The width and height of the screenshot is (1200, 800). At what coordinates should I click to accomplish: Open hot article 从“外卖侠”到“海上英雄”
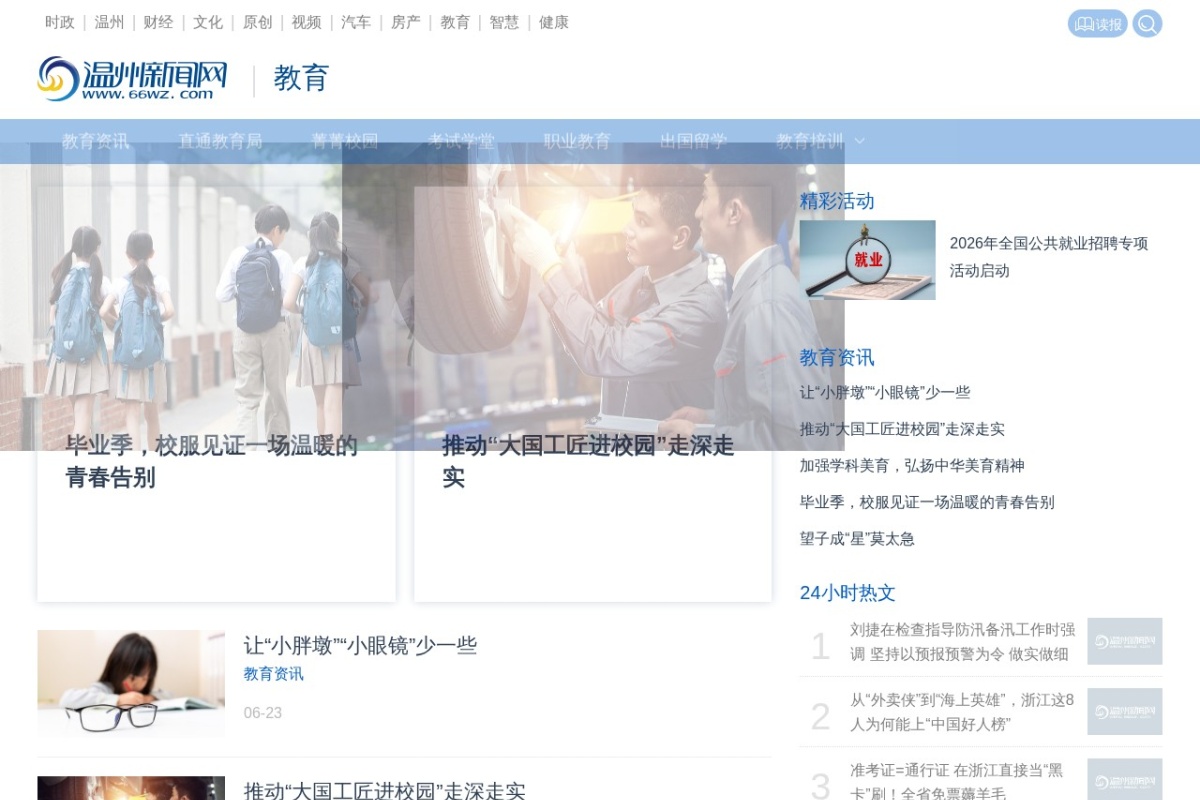962,712
